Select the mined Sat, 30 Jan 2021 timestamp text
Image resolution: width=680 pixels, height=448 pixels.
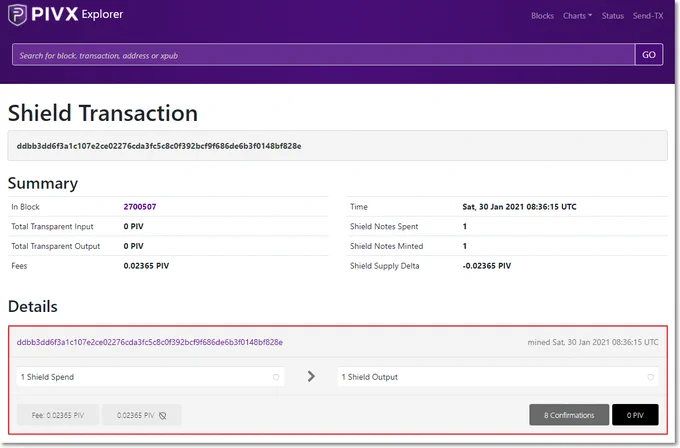pyautogui.click(x=593, y=342)
